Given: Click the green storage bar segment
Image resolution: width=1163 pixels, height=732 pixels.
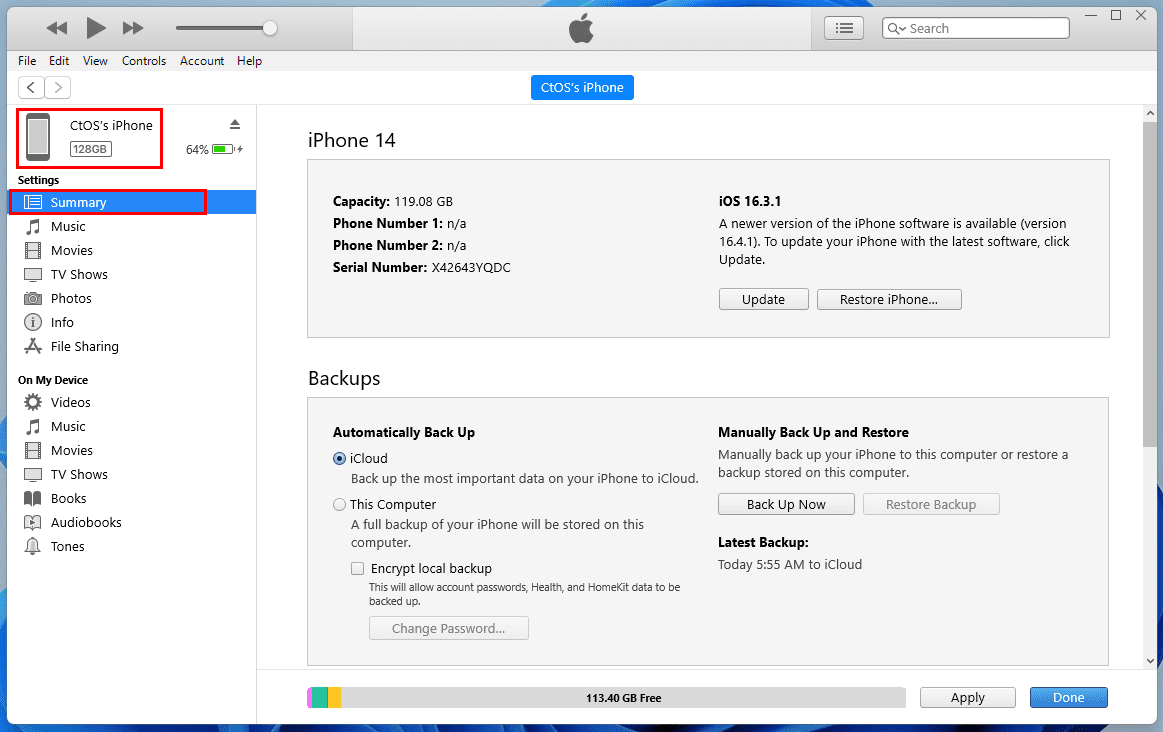Looking at the screenshot, I should click(320, 697).
